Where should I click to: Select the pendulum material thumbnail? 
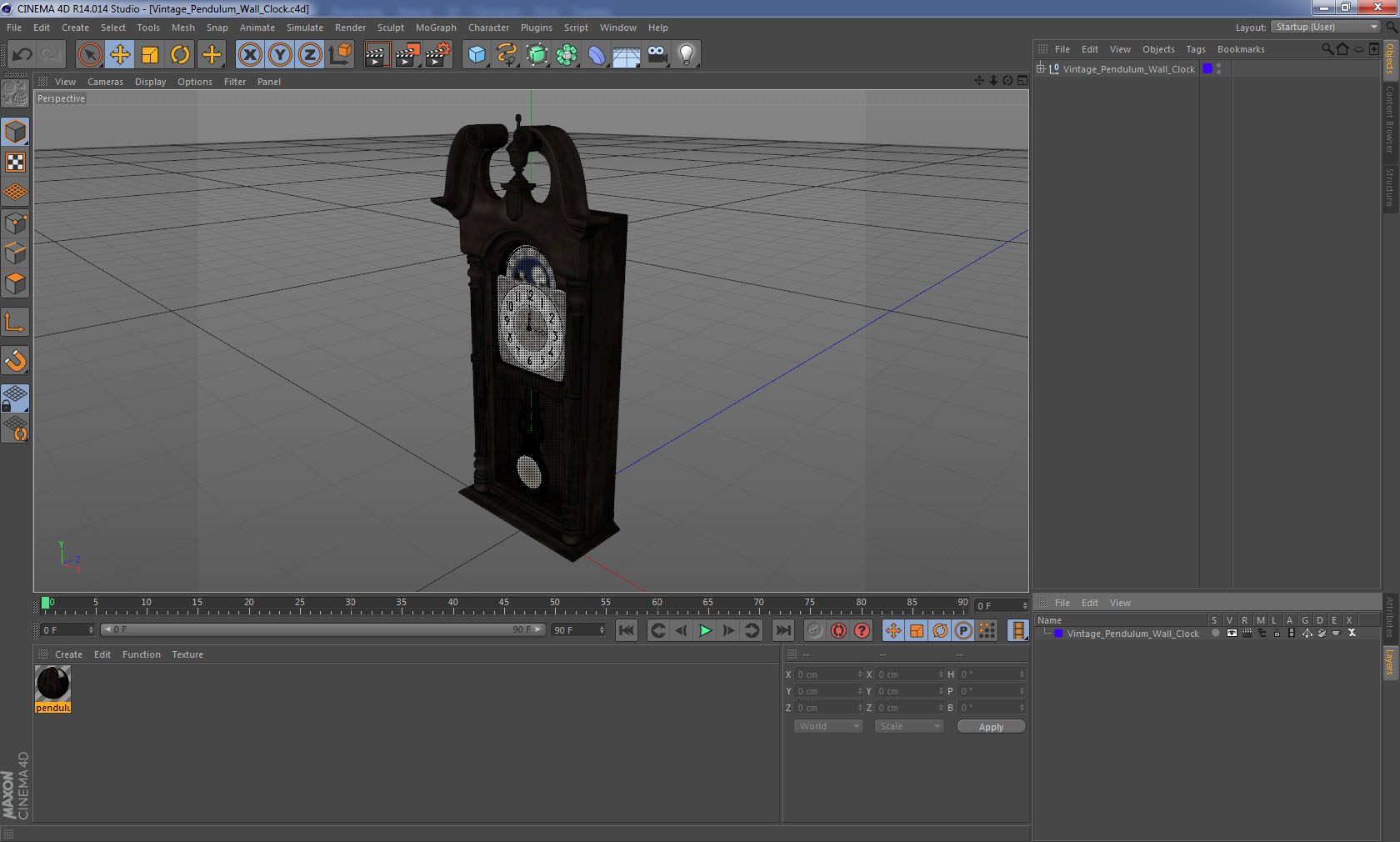point(52,684)
